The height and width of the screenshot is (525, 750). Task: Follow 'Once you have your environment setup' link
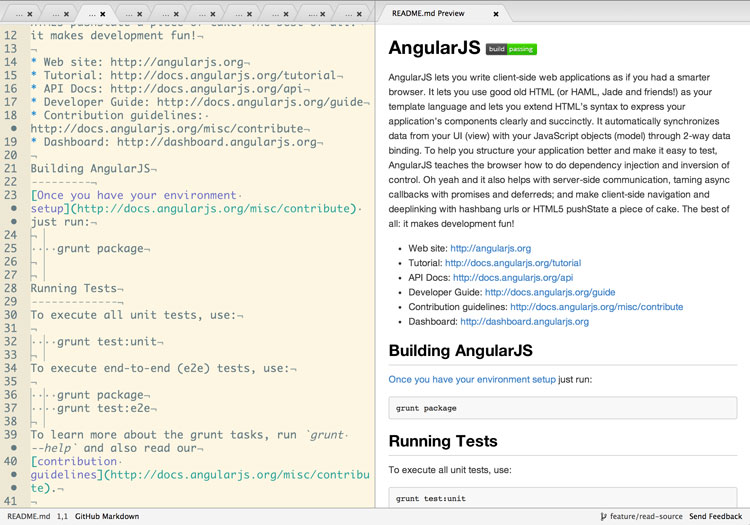point(472,380)
